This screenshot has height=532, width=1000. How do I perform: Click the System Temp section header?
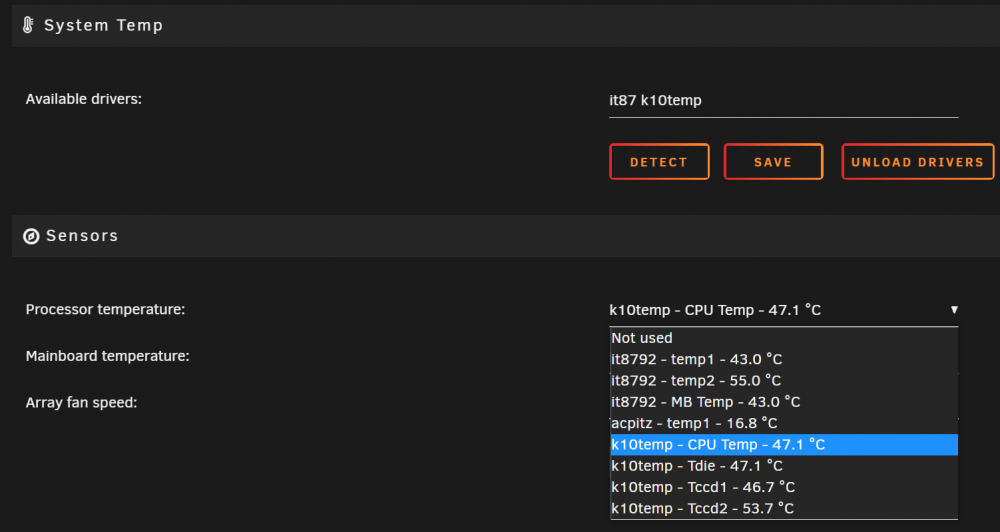pos(506,26)
